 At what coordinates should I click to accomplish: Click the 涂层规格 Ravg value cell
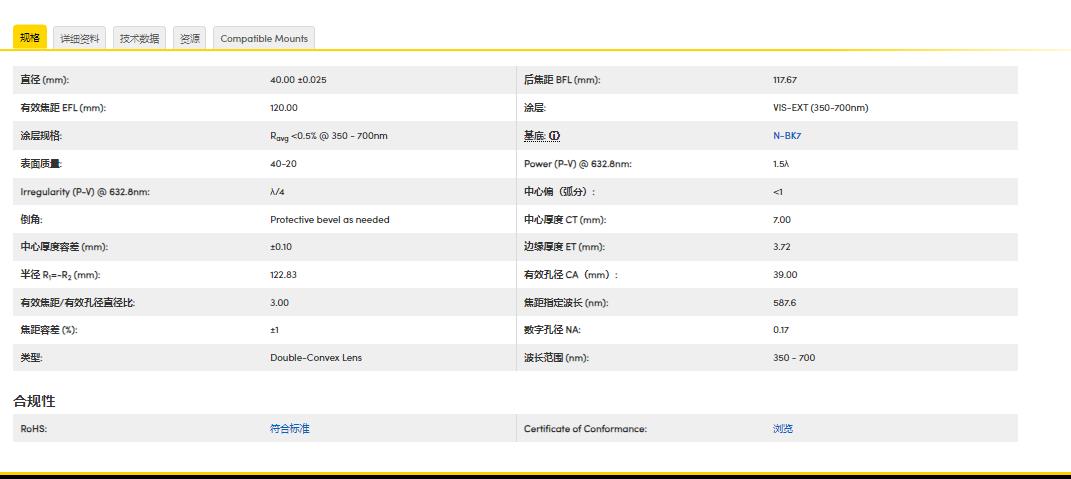point(329,136)
